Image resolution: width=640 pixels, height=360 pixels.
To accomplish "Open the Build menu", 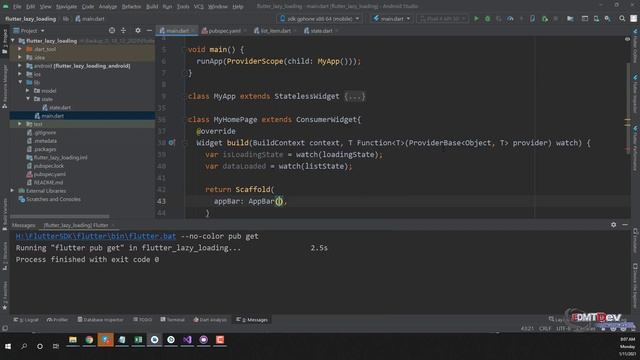I will point(152,7).
